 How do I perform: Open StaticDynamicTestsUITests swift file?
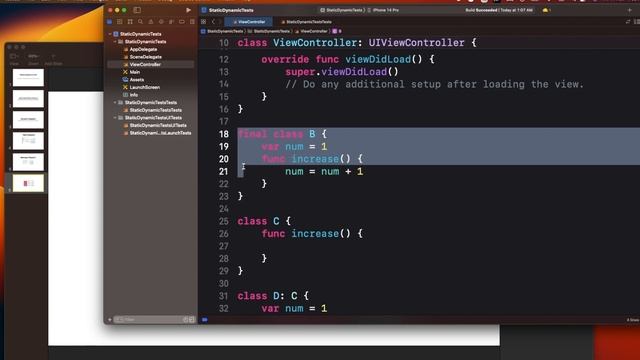click(158, 125)
